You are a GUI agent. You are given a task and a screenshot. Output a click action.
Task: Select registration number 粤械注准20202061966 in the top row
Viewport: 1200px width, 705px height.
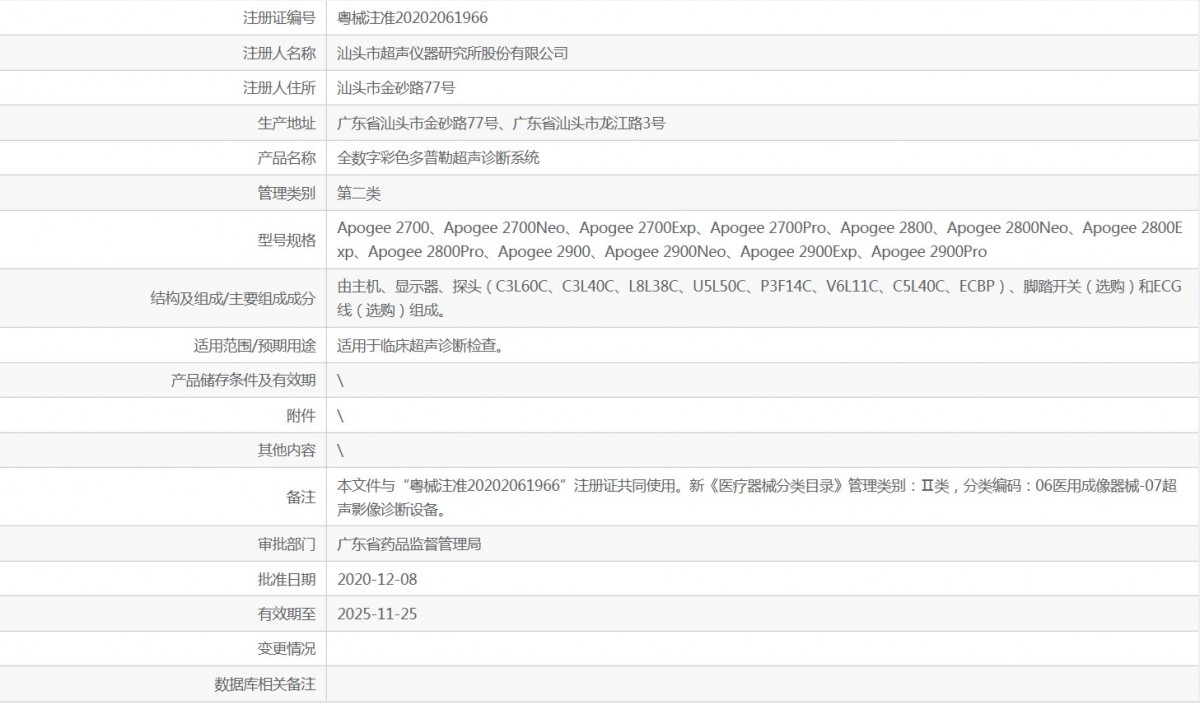413,17
